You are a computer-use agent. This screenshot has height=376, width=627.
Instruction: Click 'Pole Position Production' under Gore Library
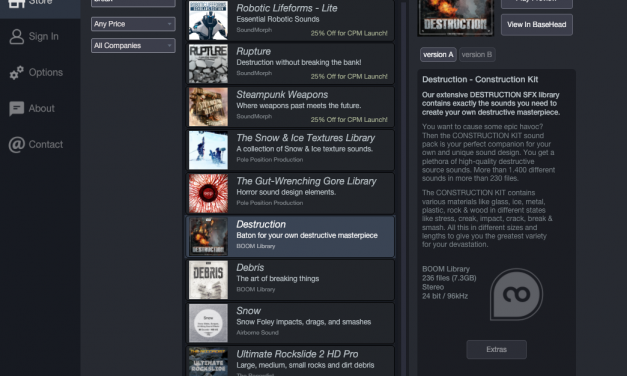click(270, 203)
